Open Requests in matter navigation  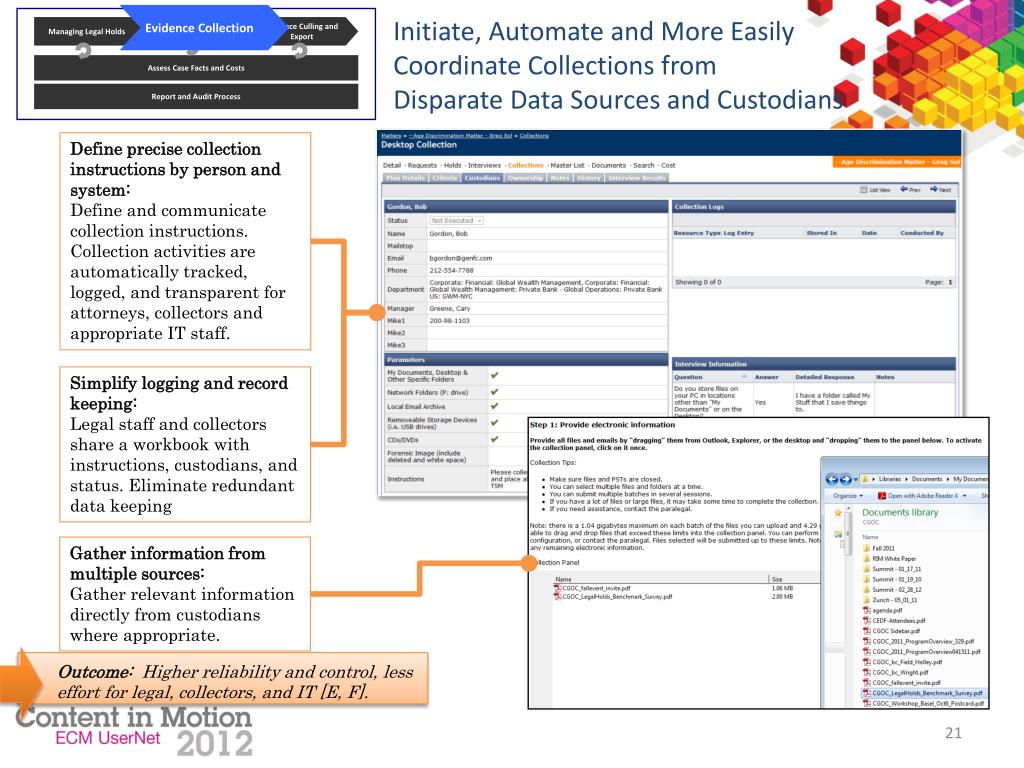[x=422, y=165]
